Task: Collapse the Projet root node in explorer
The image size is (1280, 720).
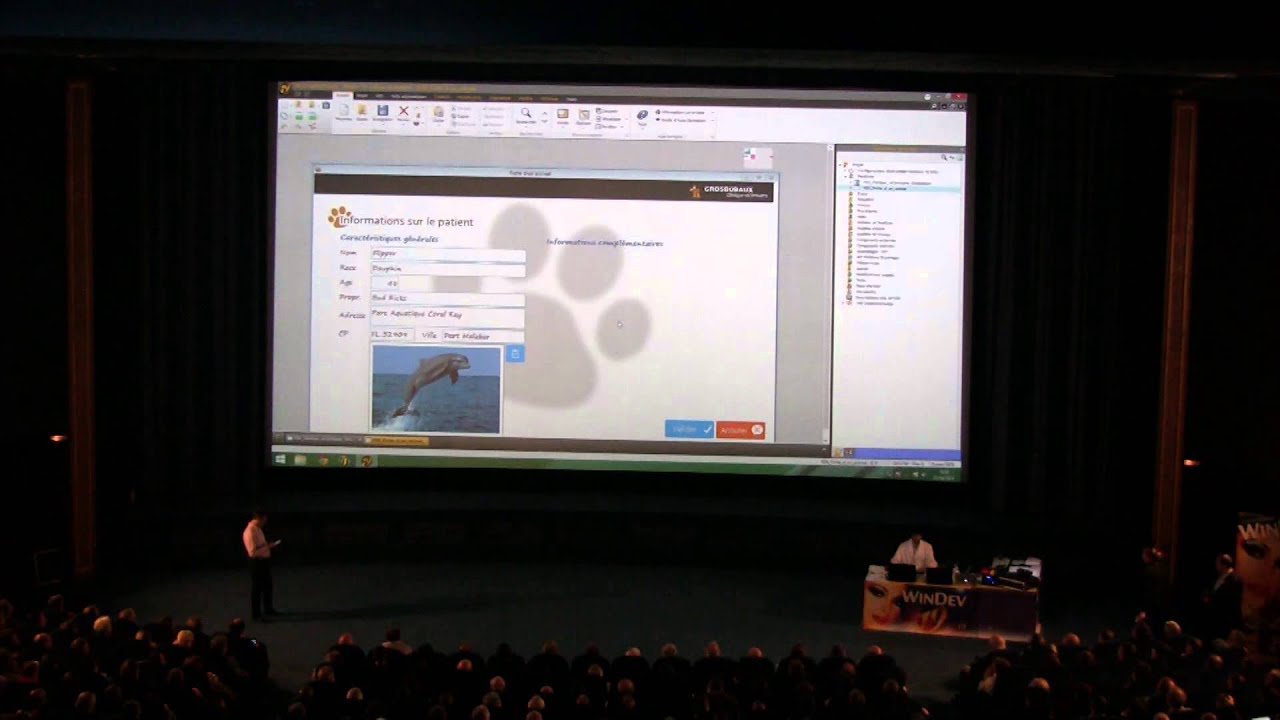Action: [839, 164]
